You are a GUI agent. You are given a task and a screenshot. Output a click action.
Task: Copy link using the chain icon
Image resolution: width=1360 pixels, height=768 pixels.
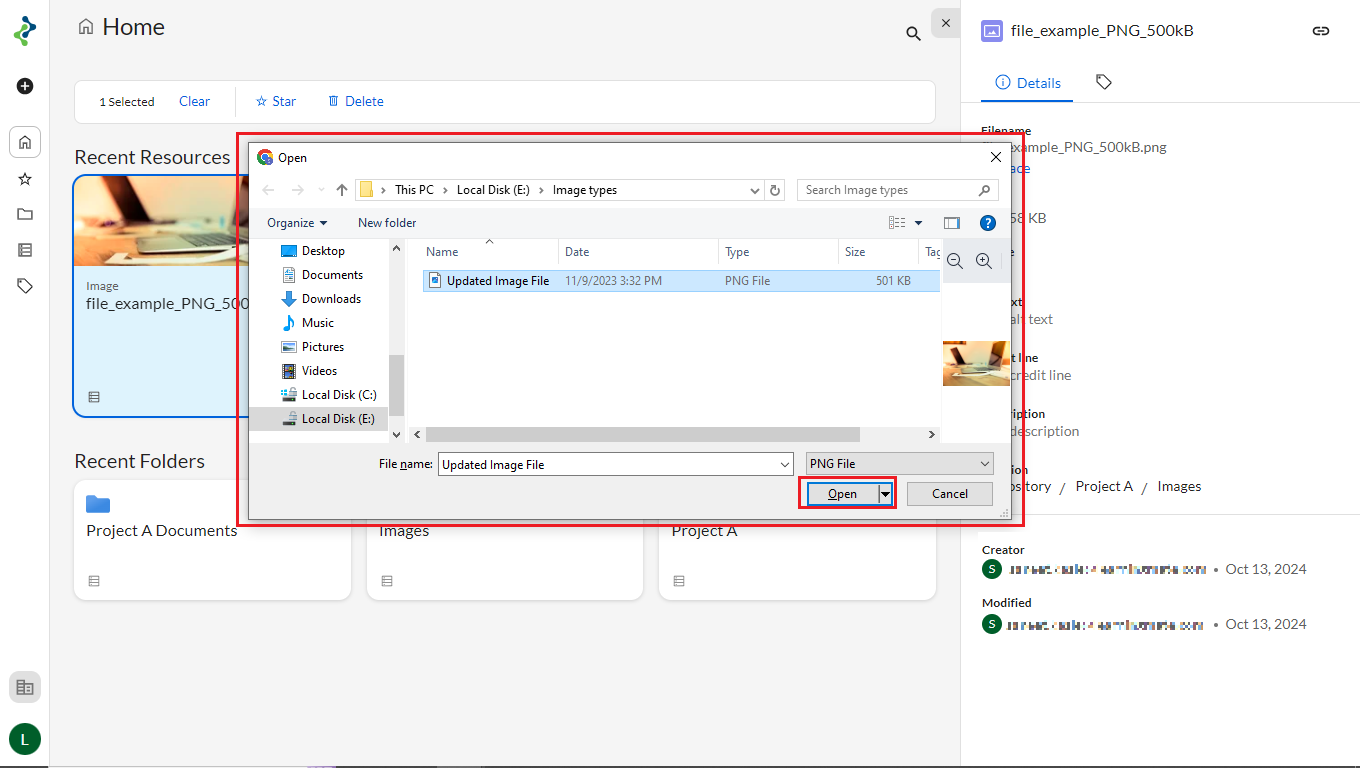click(x=1321, y=31)
